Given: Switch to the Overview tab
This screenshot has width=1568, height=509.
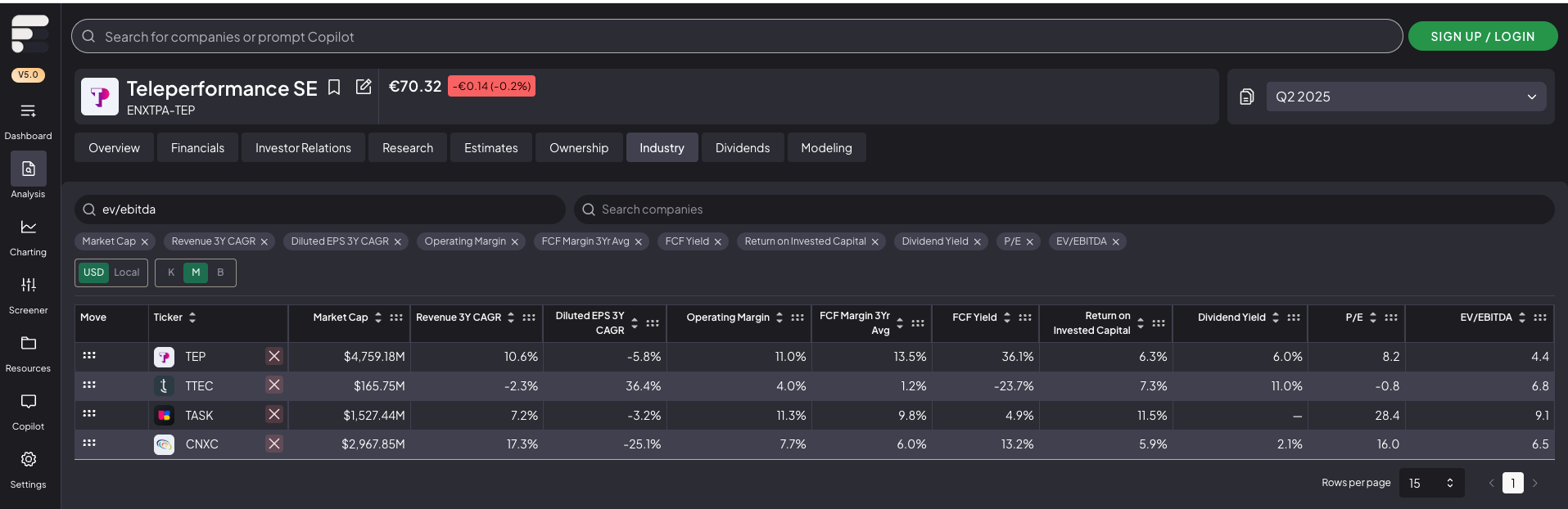Looking at the screenshot, I should click(x=114, y=147).
